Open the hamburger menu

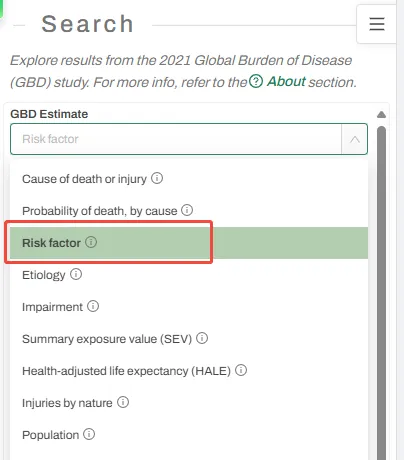coord(377,24)
